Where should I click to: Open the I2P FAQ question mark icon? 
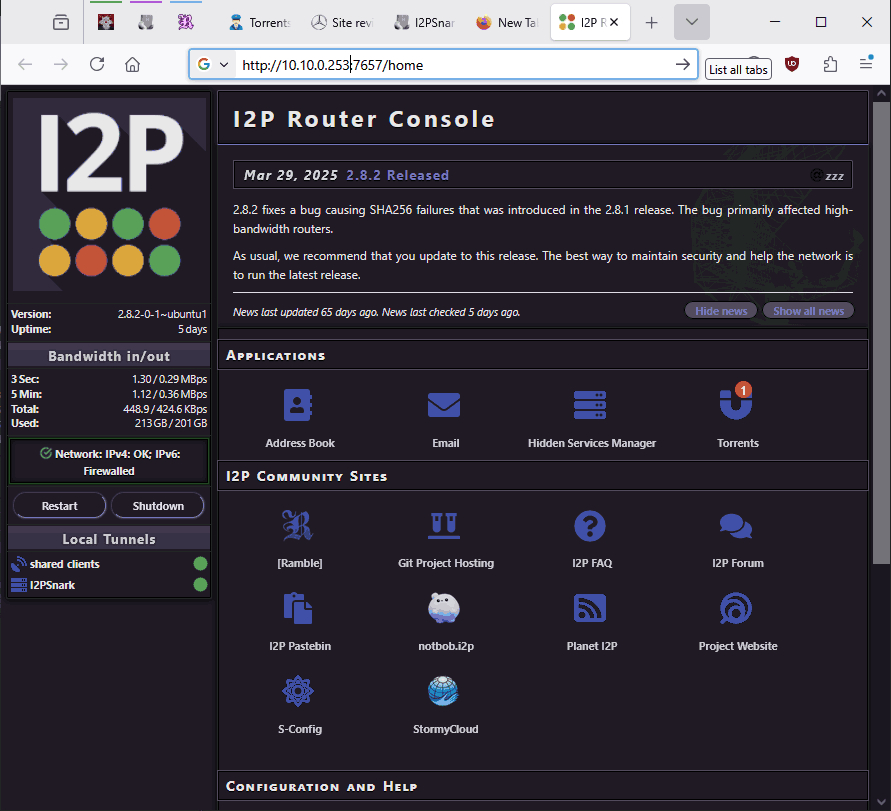point(590,525)
